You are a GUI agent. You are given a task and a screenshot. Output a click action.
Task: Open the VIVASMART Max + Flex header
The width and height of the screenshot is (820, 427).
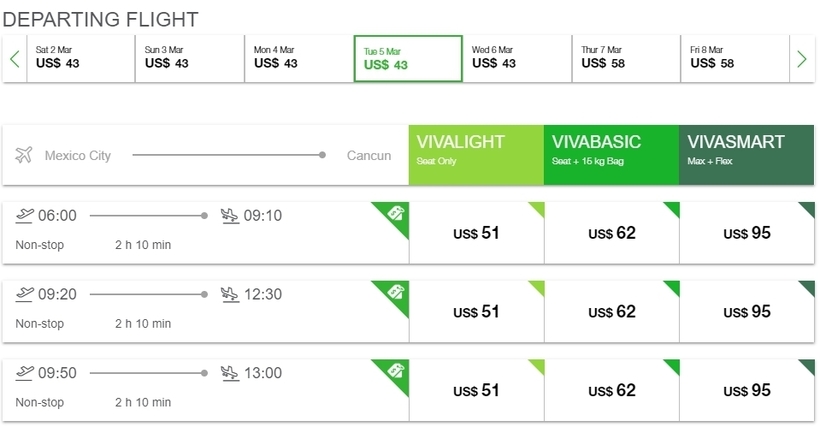(747, 155)
